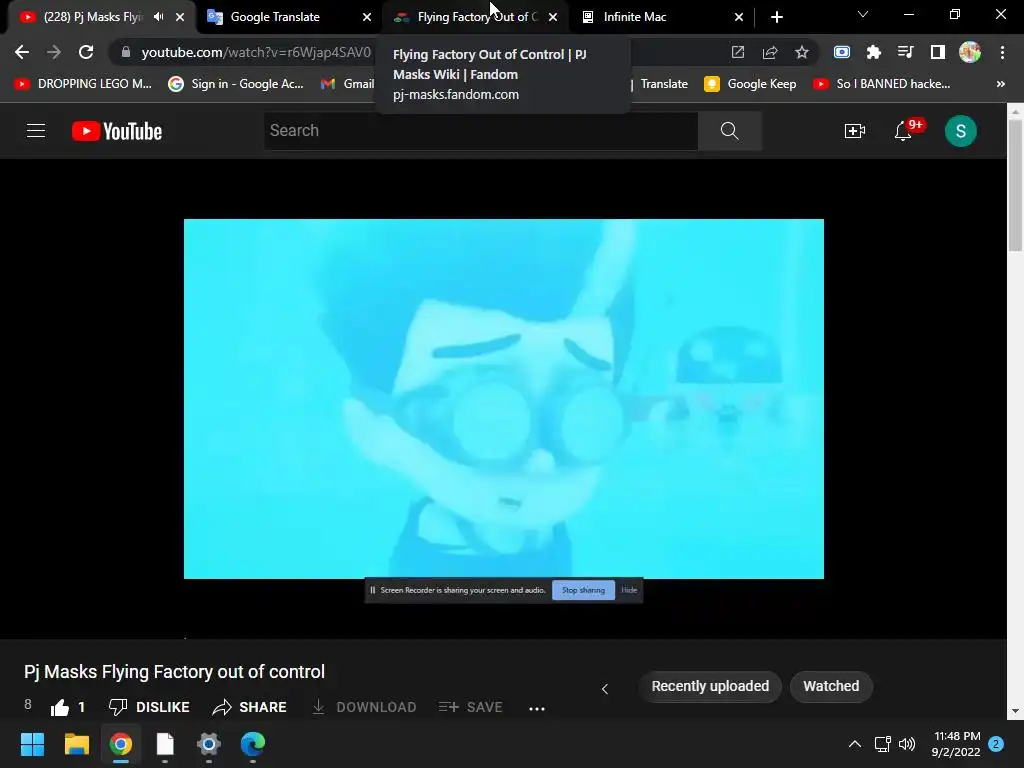Click the DISLIKE button

(x=149, y=707)
